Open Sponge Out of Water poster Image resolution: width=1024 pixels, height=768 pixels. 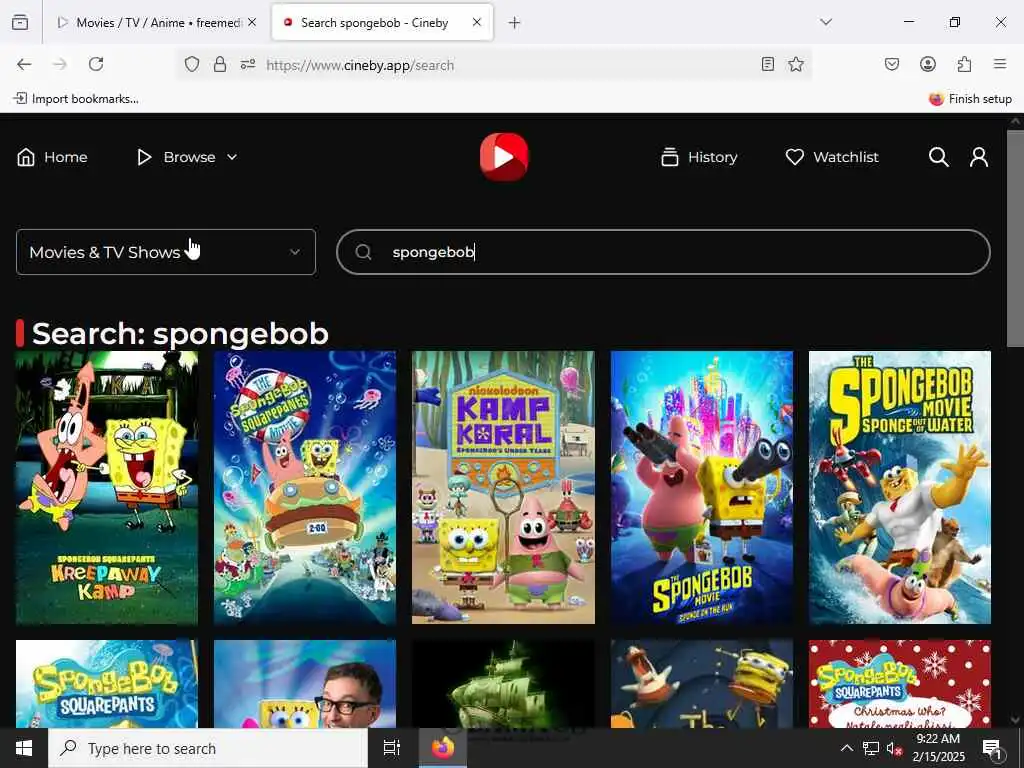(899, 487)
